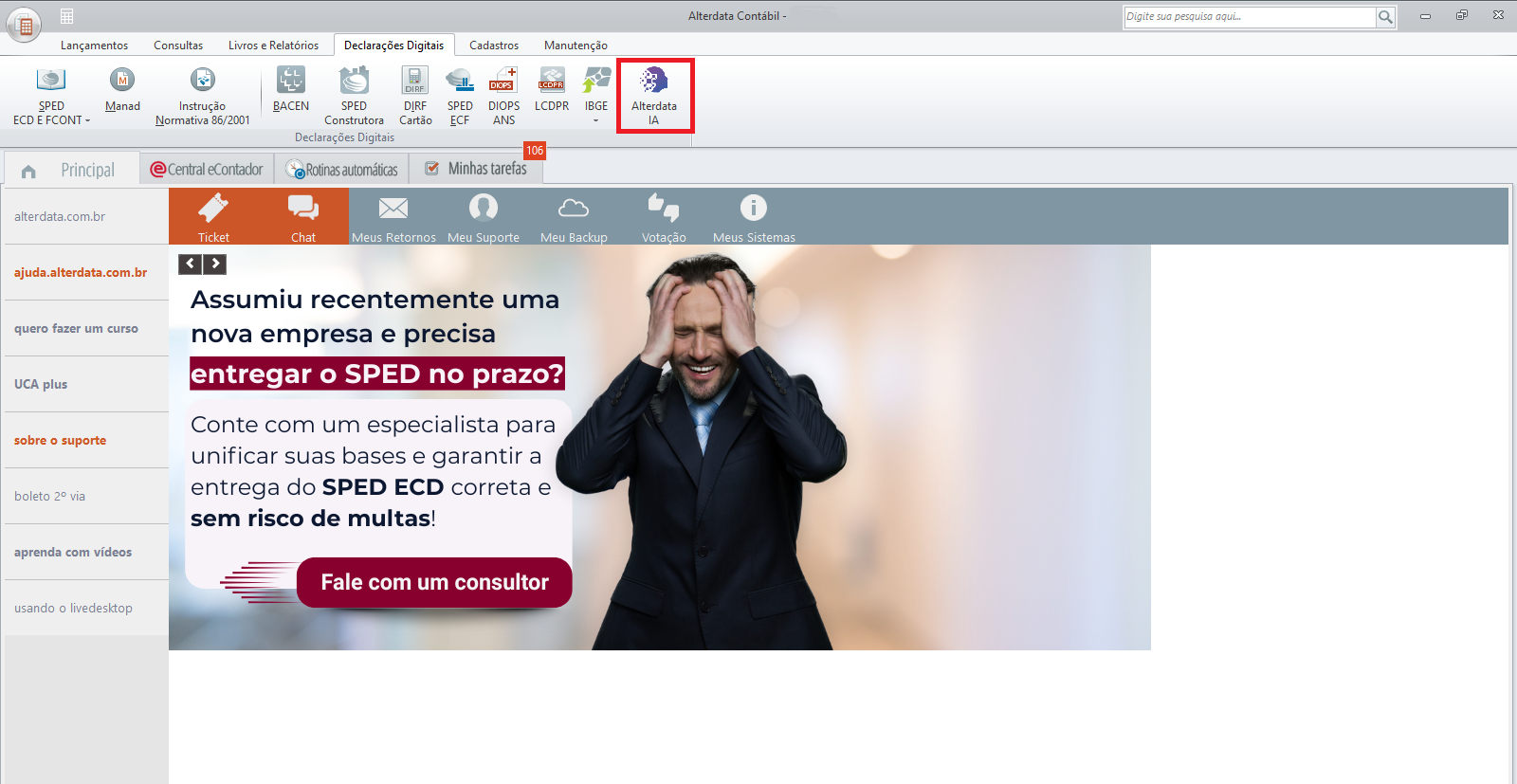Click the quick access grid icon

[x=66, y=16]
